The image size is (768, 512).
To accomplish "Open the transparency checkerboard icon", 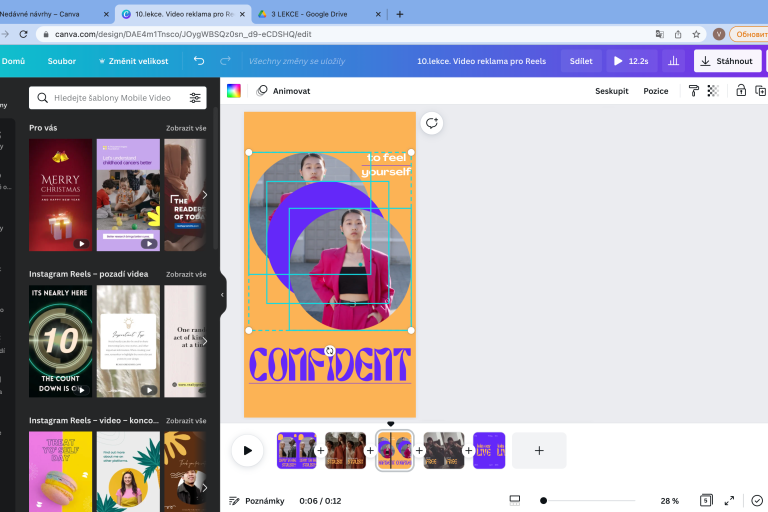I will point(713,90).
